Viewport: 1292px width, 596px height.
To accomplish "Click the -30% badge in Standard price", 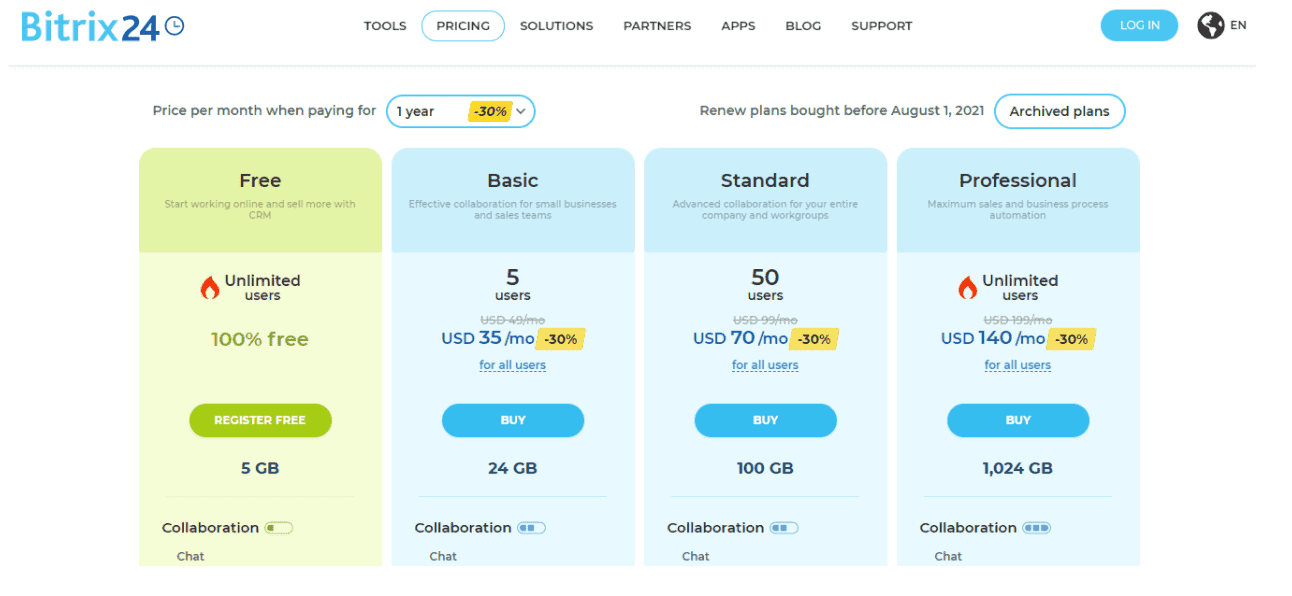I will [x=814, y=339].
